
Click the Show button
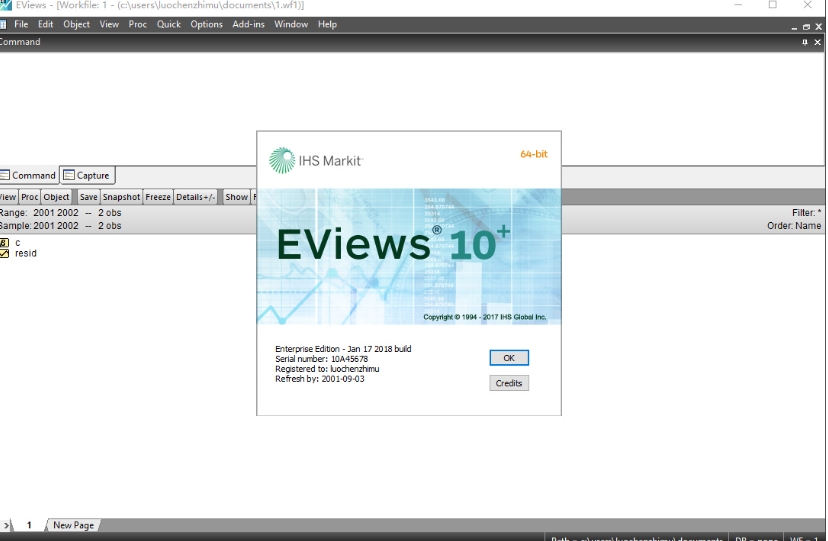[x=237, y=197]
